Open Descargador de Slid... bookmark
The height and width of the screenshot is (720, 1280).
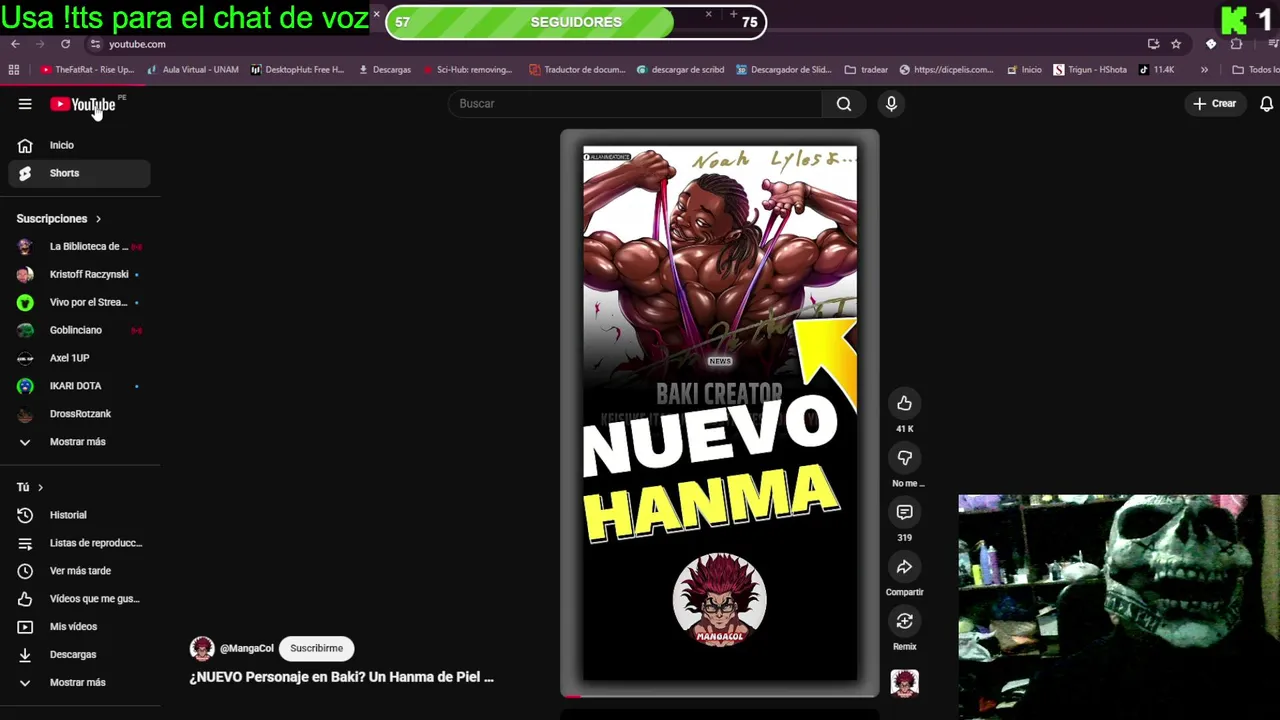pos(784,70)
